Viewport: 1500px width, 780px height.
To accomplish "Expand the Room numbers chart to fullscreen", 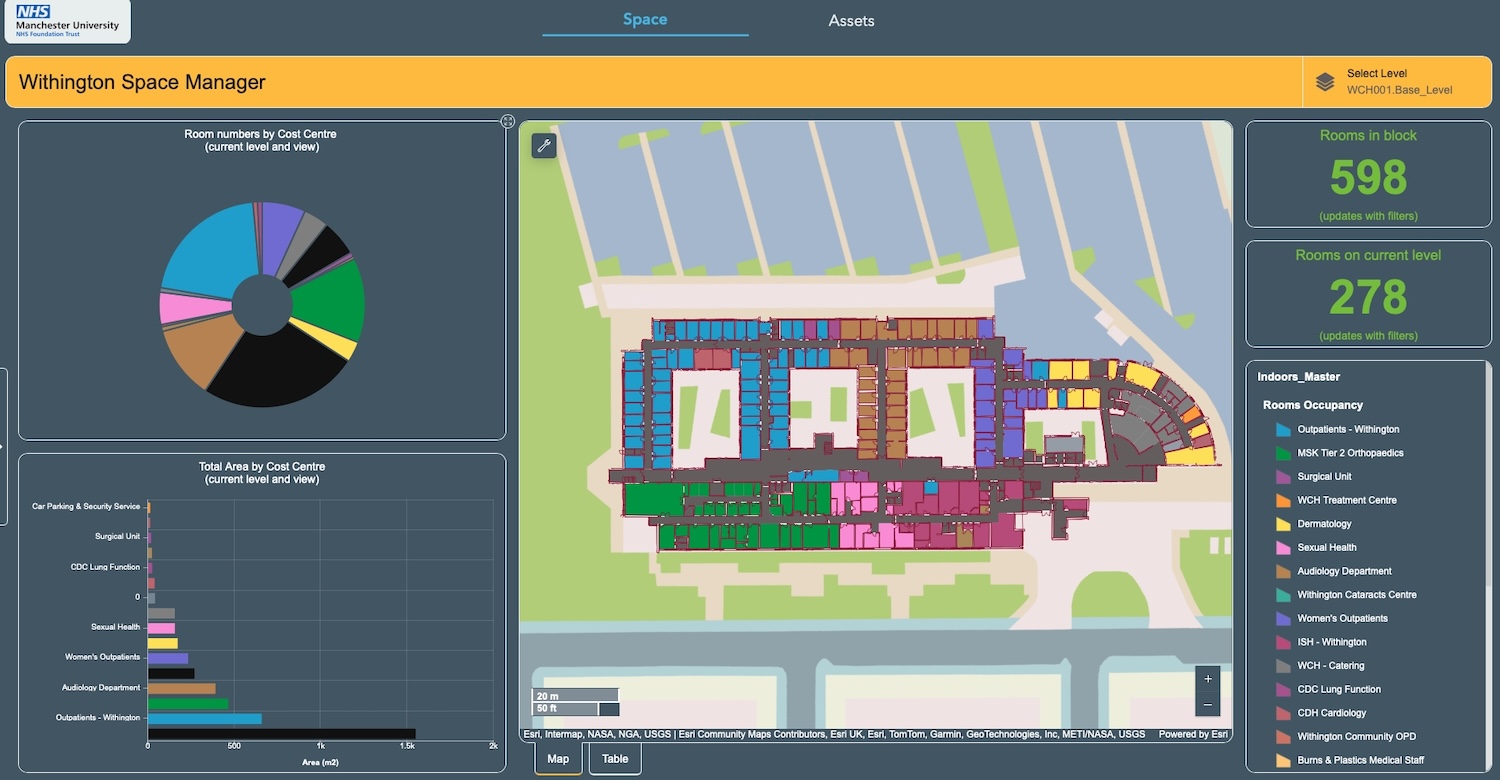I will [508, 121].
